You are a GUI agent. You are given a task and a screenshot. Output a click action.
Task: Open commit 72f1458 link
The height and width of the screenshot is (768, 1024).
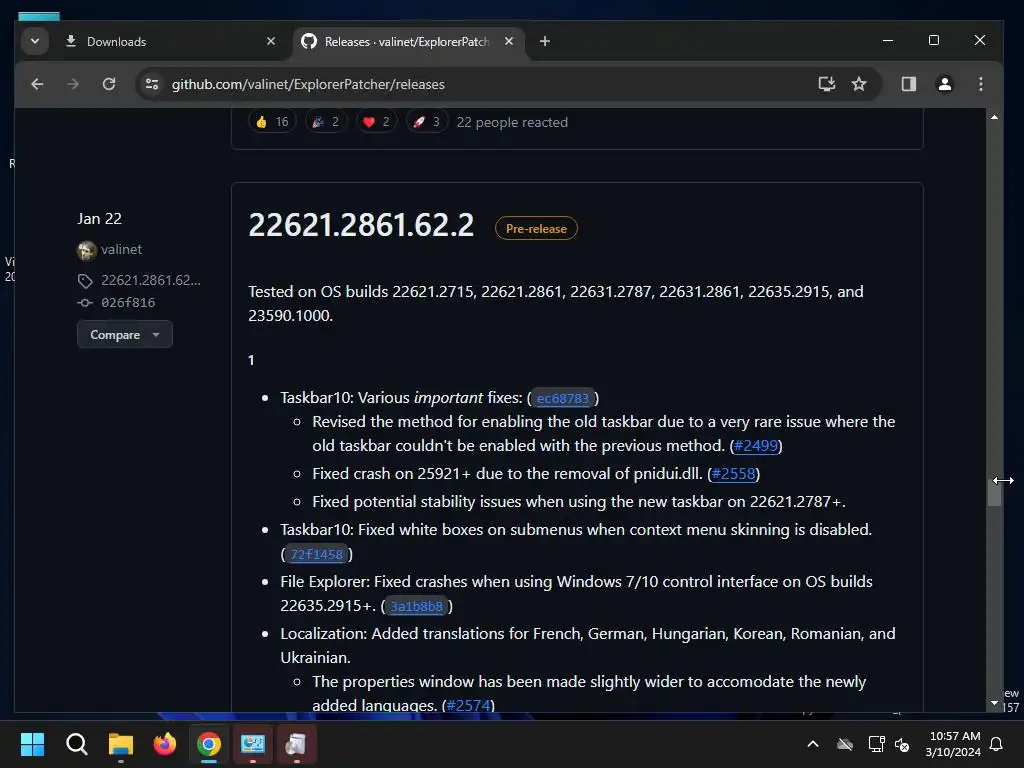tap(317, 554)
